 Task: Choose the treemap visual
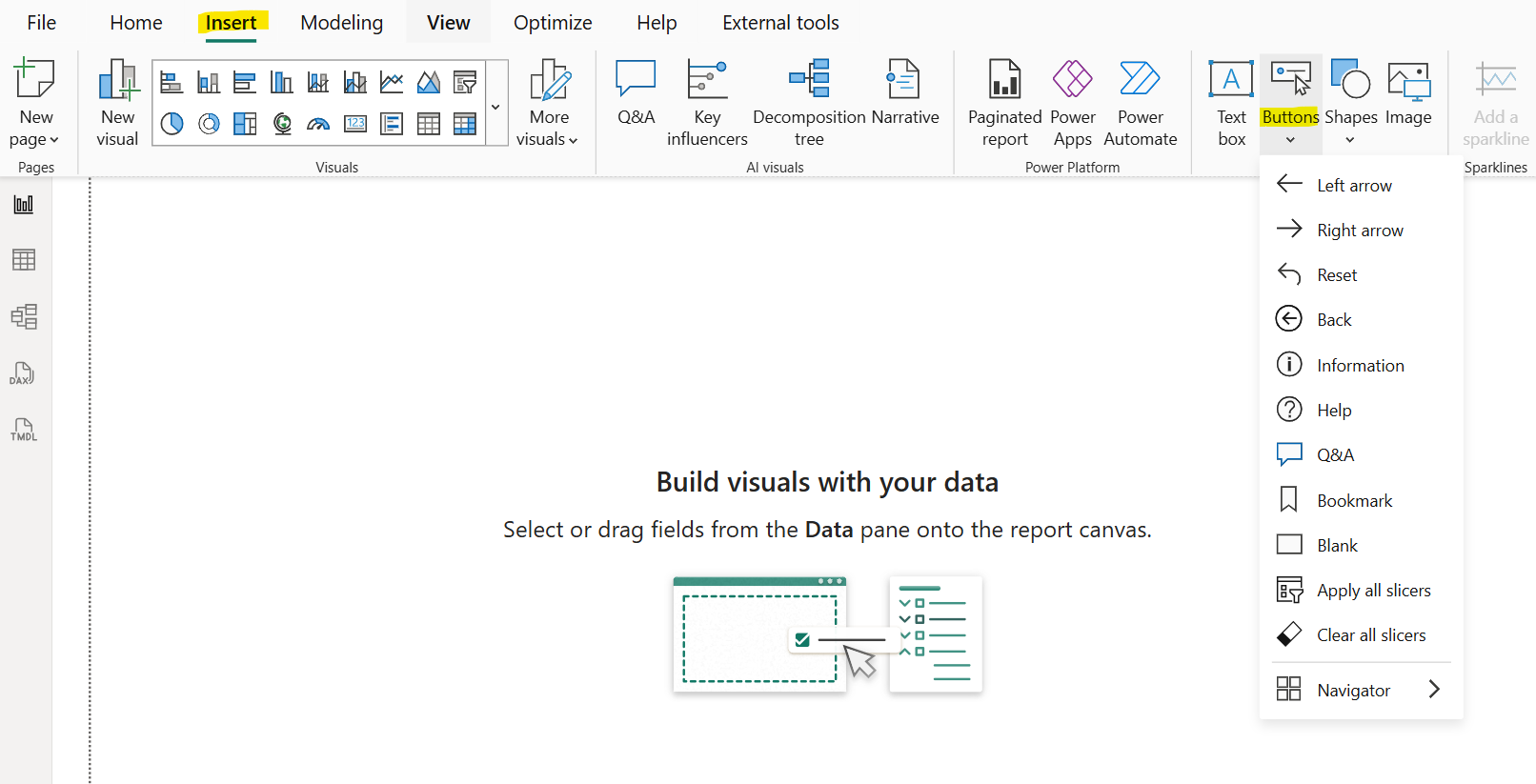coord(245,123)
